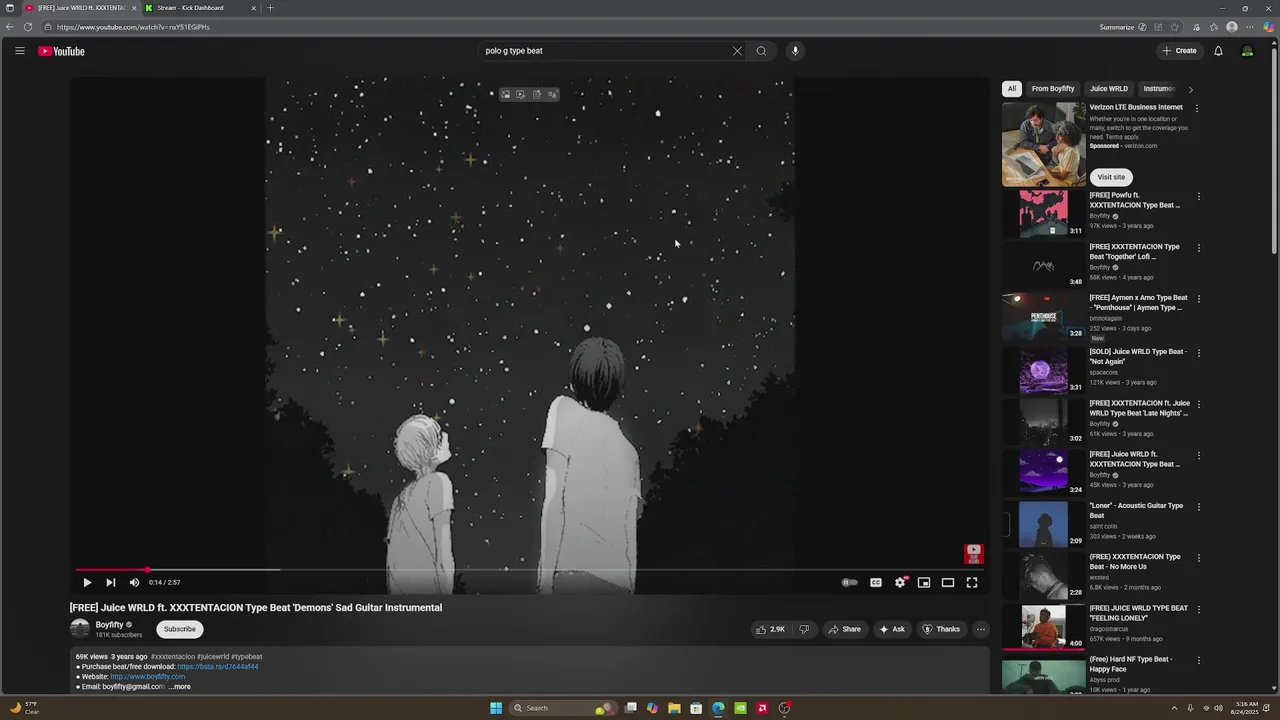The height and width of the screenshot is (720, 1280).
Task: Open options for the Verizon ad
Action: coord(1197,108)
